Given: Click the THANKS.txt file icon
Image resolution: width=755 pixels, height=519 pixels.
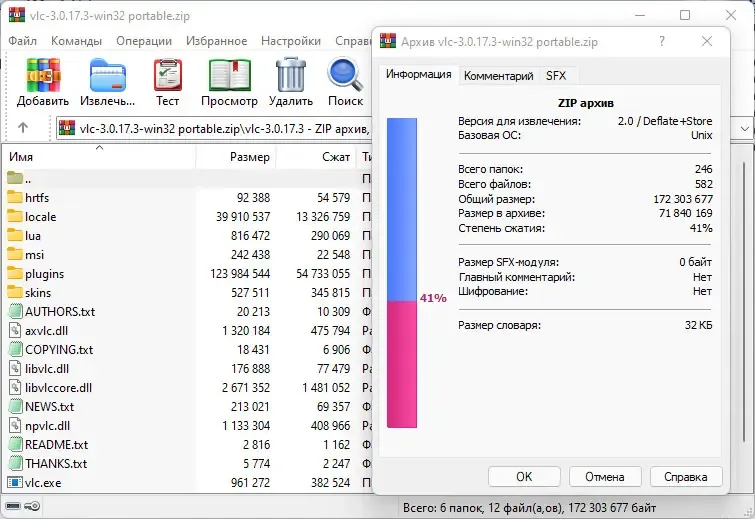Looking at the screenshot, I should tap(15, 464).
